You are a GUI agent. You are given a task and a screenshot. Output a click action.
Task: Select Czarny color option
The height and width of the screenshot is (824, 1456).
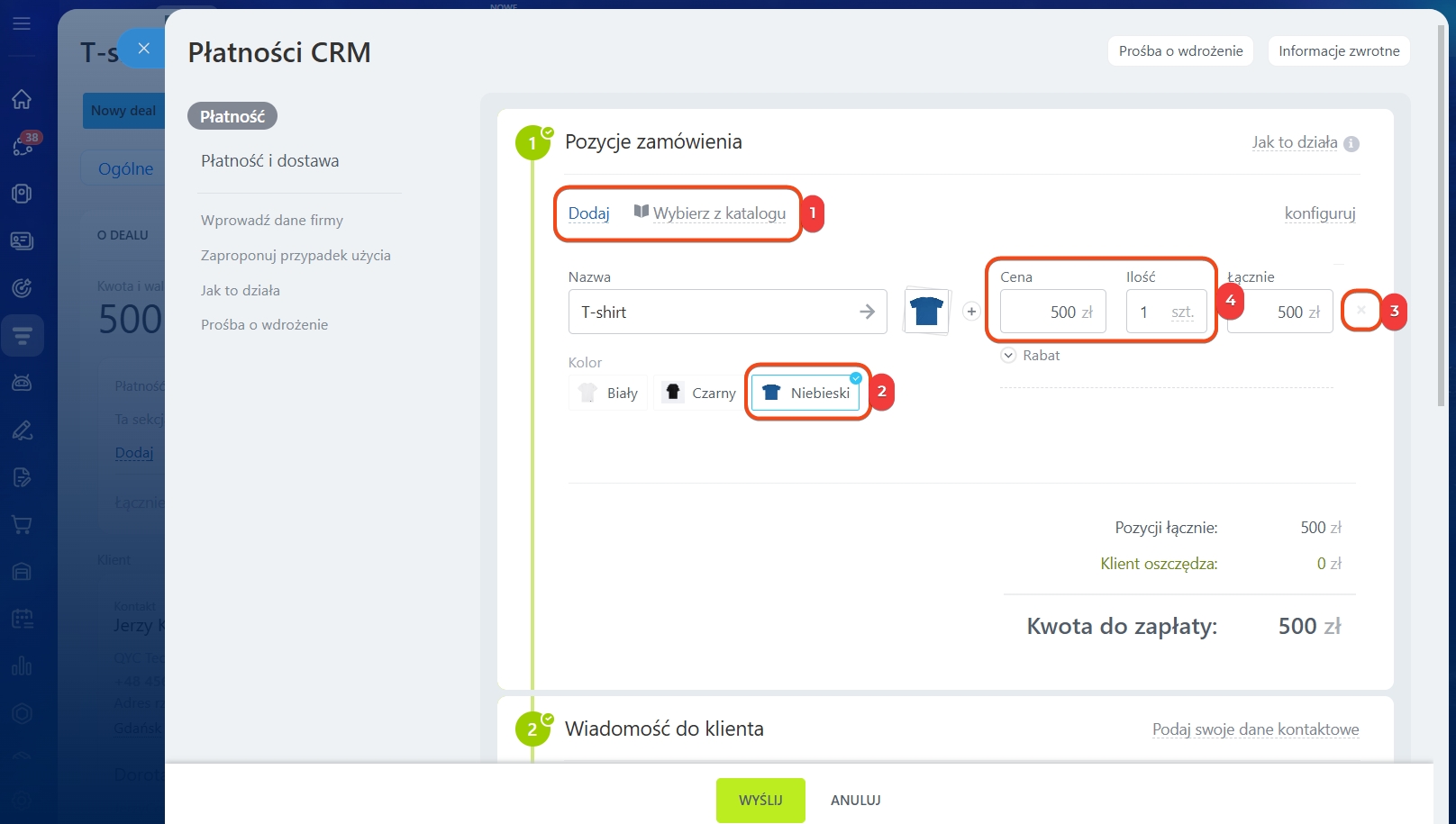coord(700,393)
